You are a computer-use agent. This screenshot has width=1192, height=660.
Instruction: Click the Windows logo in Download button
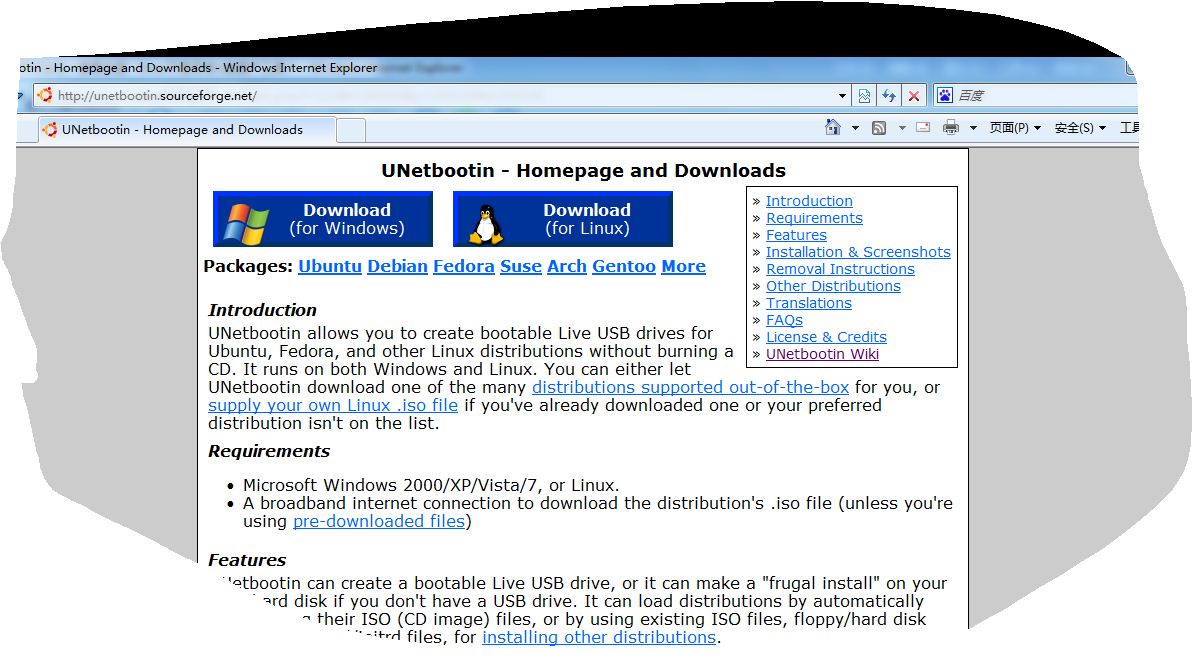pos(247,223)
